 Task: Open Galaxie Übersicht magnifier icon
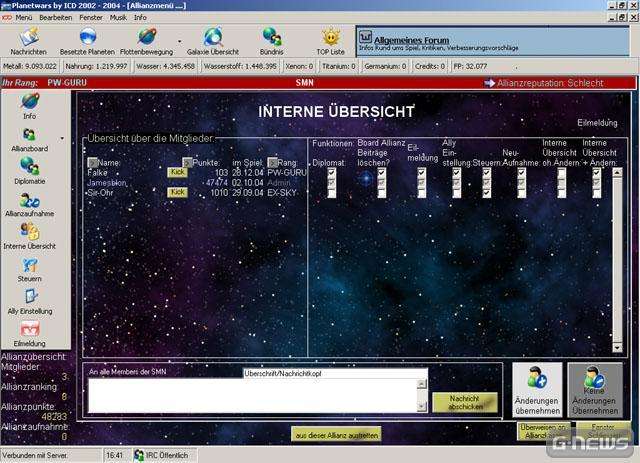click(213, 37)
